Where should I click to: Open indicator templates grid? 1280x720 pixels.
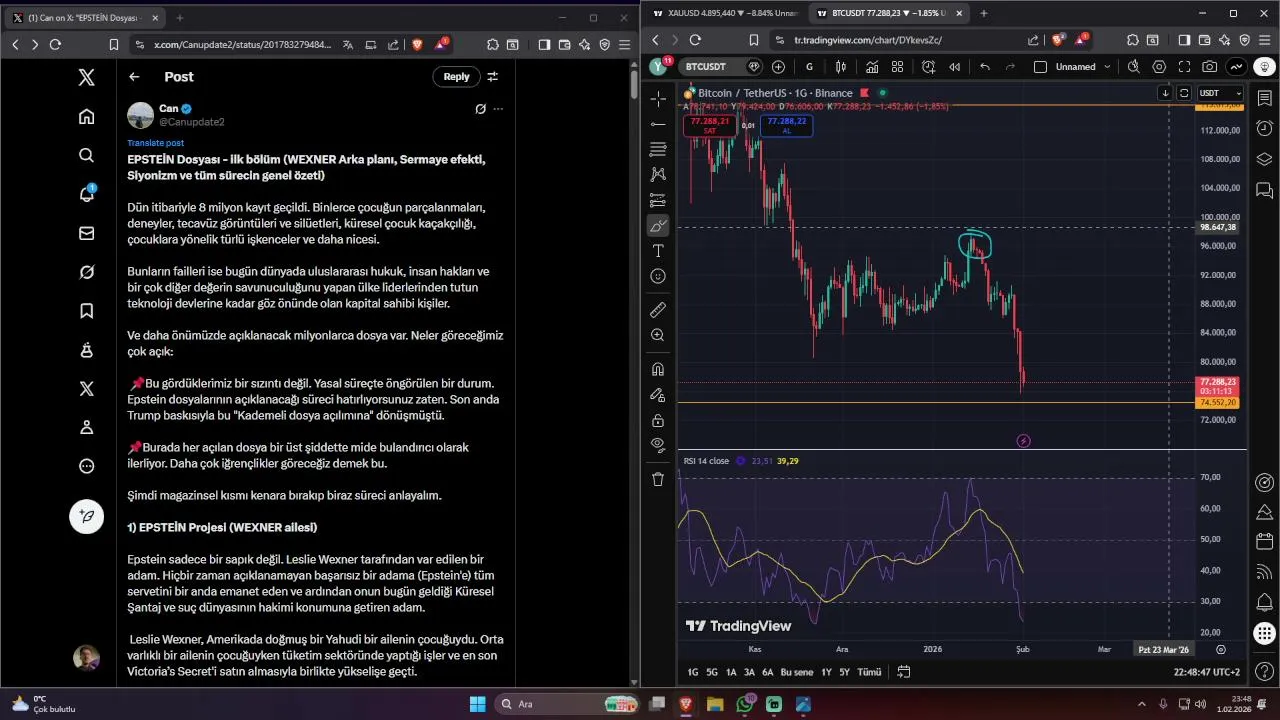point(897,67)
